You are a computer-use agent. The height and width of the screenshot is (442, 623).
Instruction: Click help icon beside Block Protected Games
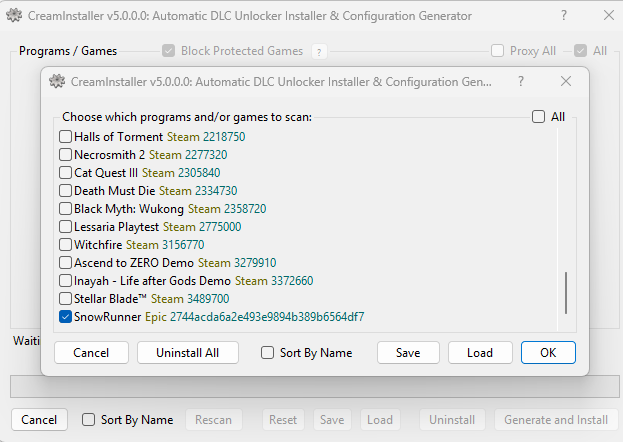[319, 52]
